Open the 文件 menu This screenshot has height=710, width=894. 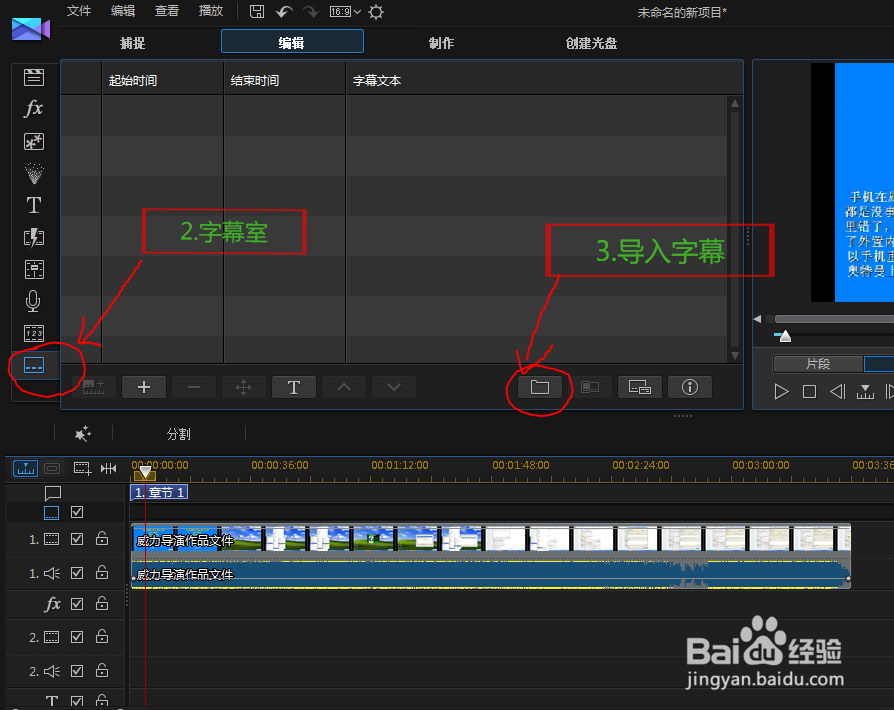tap(79, 11)
